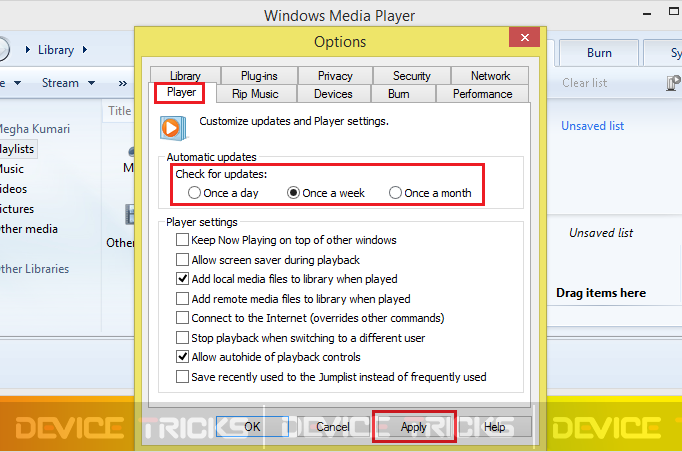
Task: Uncheck Add local media files to library
Action: click(182, 279)
